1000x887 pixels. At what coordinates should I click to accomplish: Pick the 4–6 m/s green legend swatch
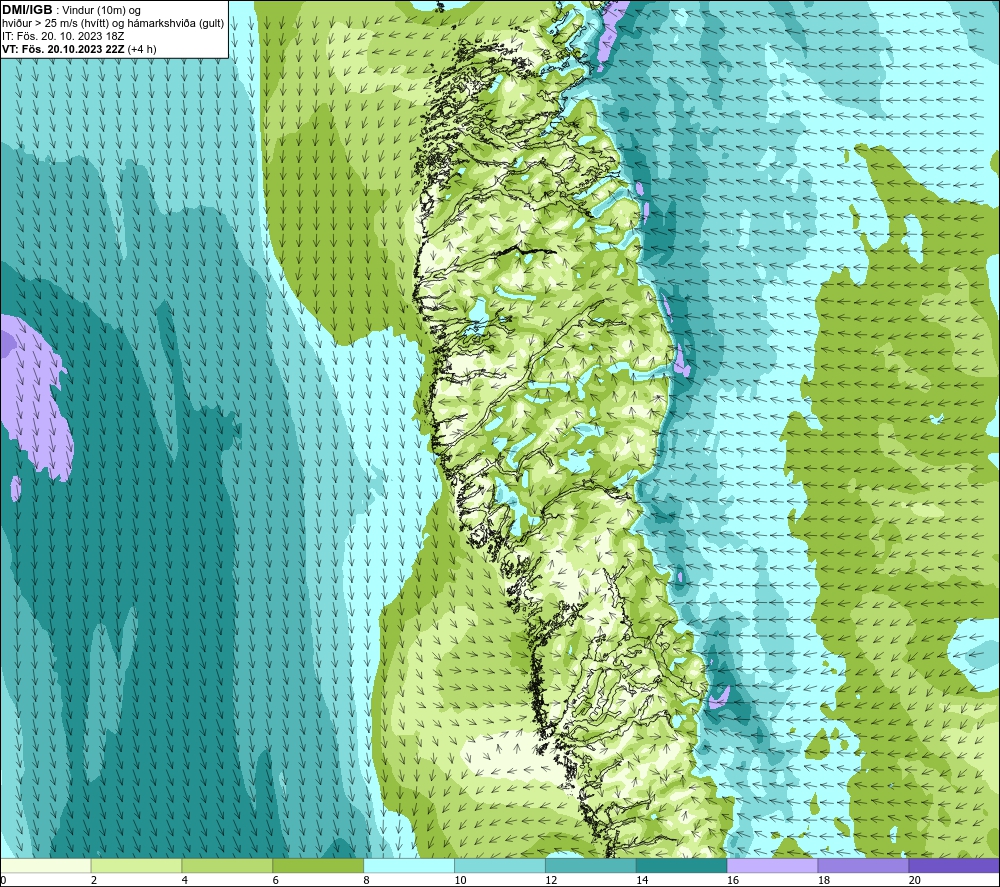227,865
